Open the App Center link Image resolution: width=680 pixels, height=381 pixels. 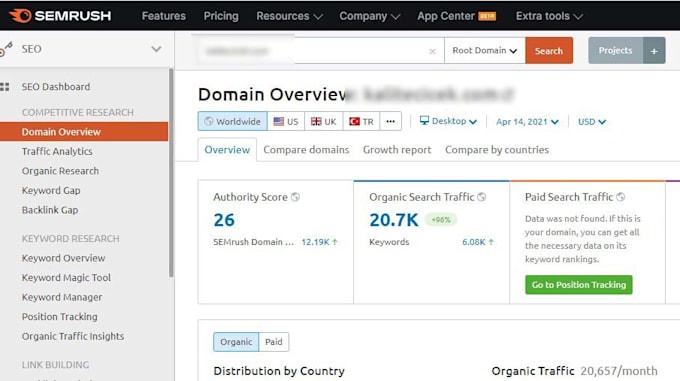point(456,16)
